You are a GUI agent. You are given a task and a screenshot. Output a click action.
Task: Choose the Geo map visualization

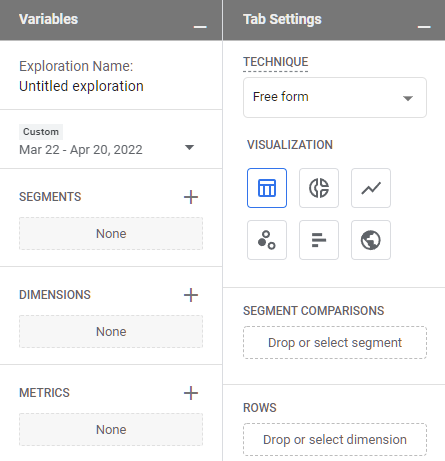click(x=371, y=240)
